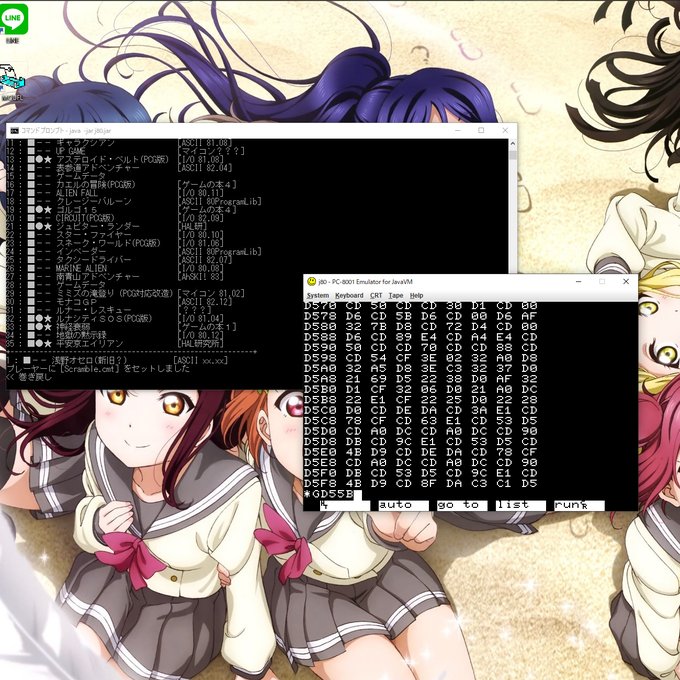Click the 'C1' byte in the D5F8 row
680x680 pixels.
504,484
